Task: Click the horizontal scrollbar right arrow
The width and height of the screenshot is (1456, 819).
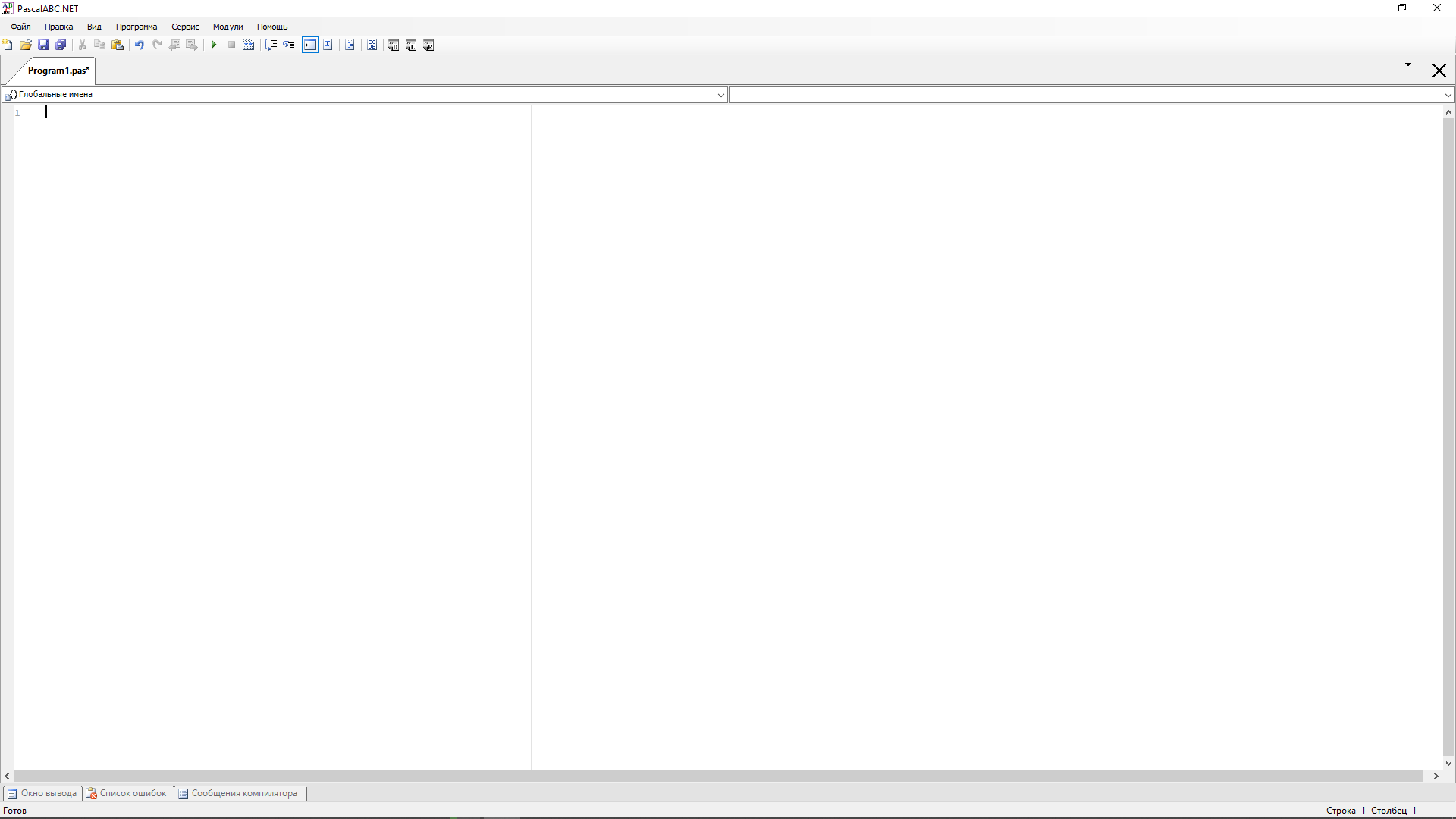Action: click(1436, 777)
